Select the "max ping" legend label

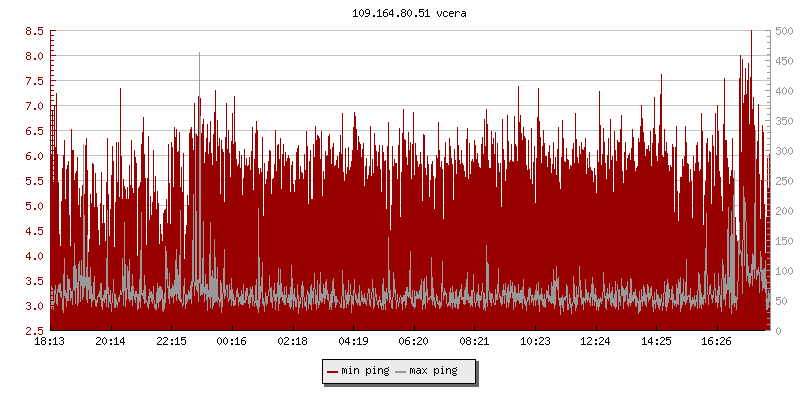[x=434, y=371]
